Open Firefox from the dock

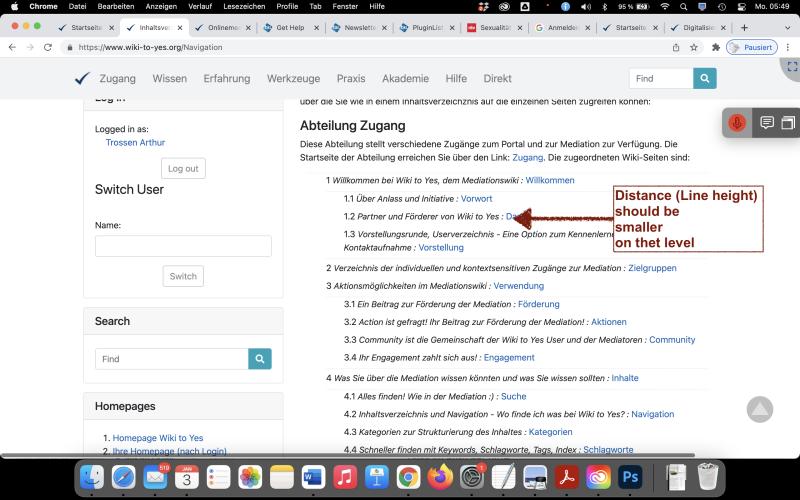tap(439, 477)
